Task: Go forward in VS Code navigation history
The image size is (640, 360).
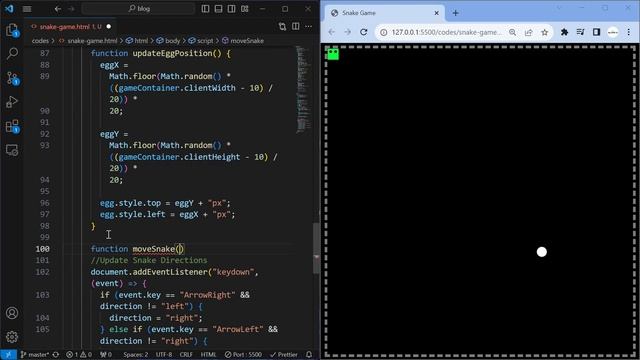Action: [x=71, y=9]
